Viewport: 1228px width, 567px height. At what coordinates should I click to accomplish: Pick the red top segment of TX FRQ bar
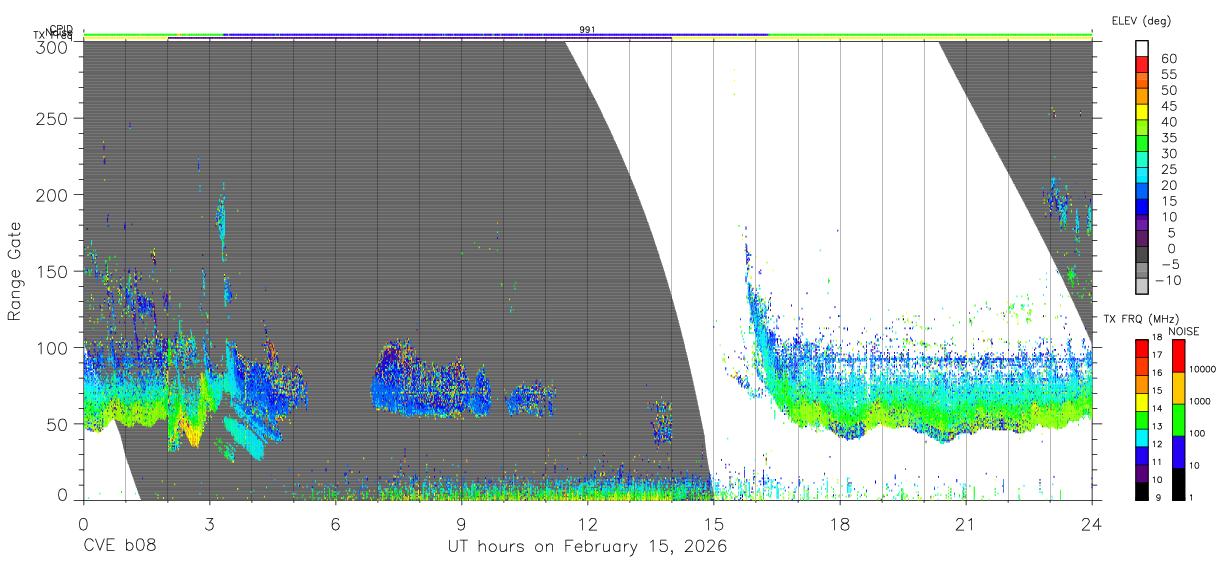point(1141,348)
